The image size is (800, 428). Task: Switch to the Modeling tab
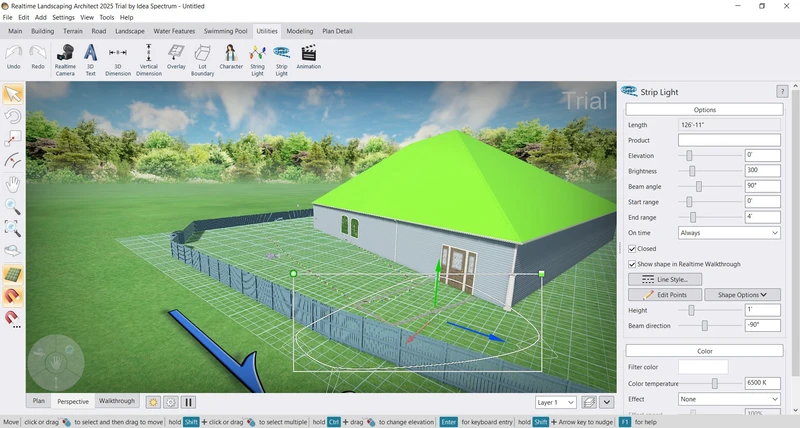[299, 31]
